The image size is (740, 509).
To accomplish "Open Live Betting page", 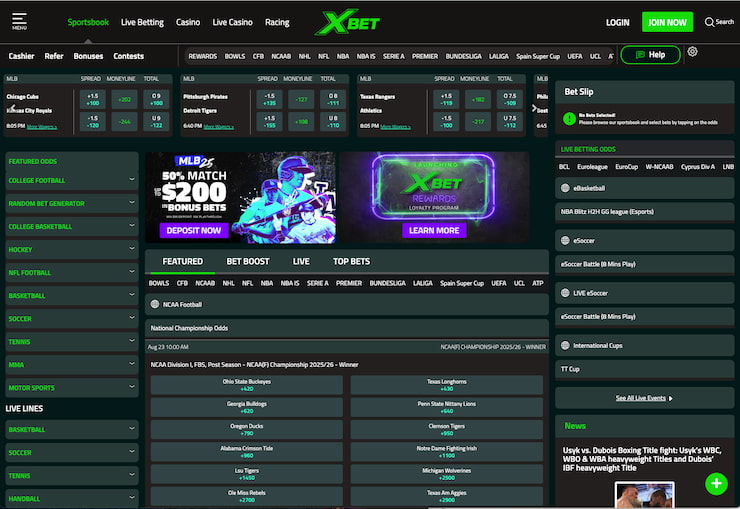I will pos(142,22).
